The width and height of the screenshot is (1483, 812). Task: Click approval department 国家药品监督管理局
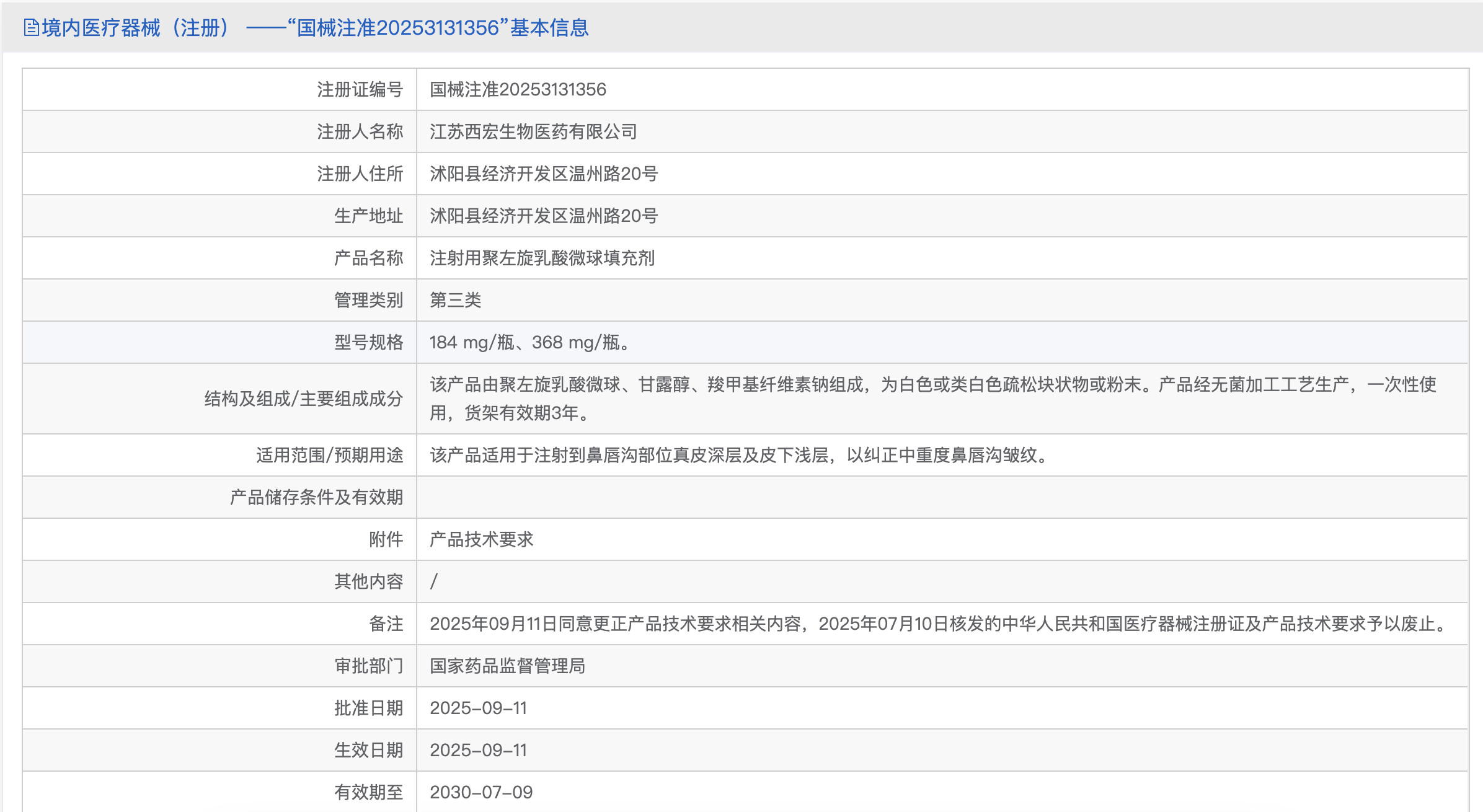(x=507, y=666)
